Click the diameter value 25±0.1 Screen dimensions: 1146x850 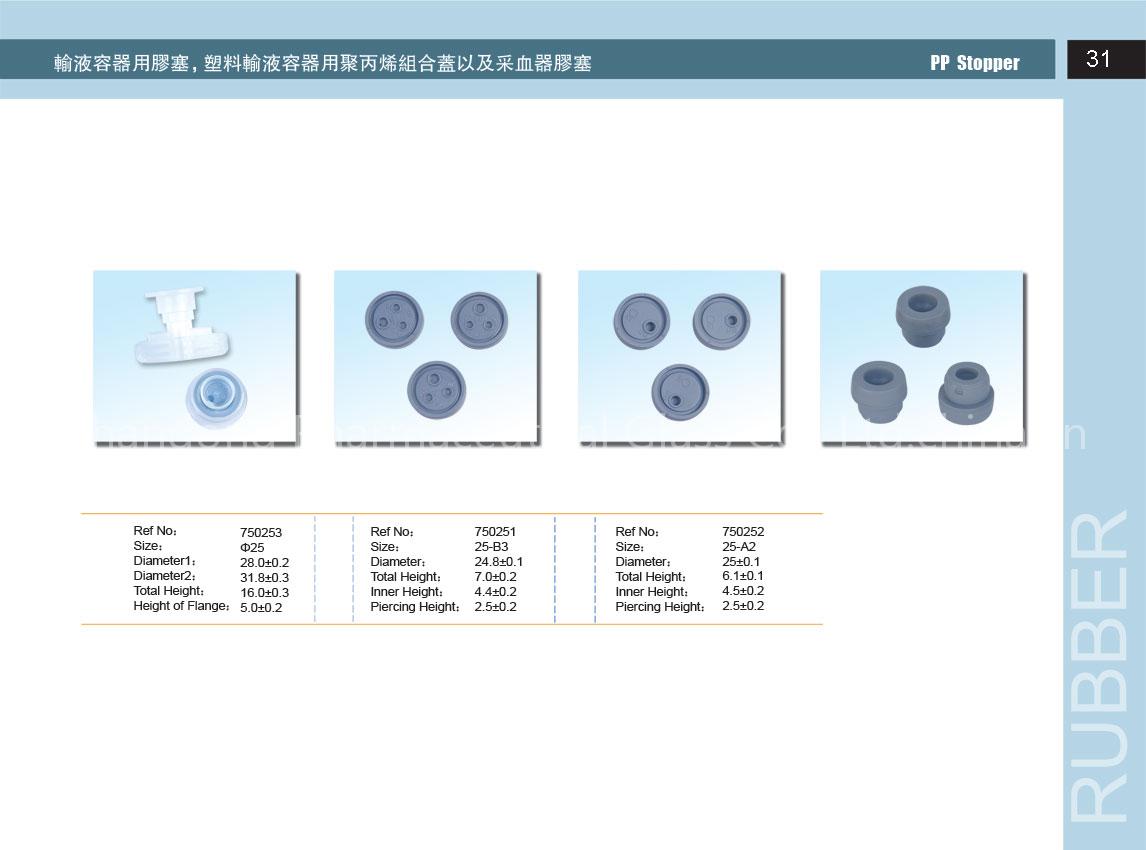741,562
